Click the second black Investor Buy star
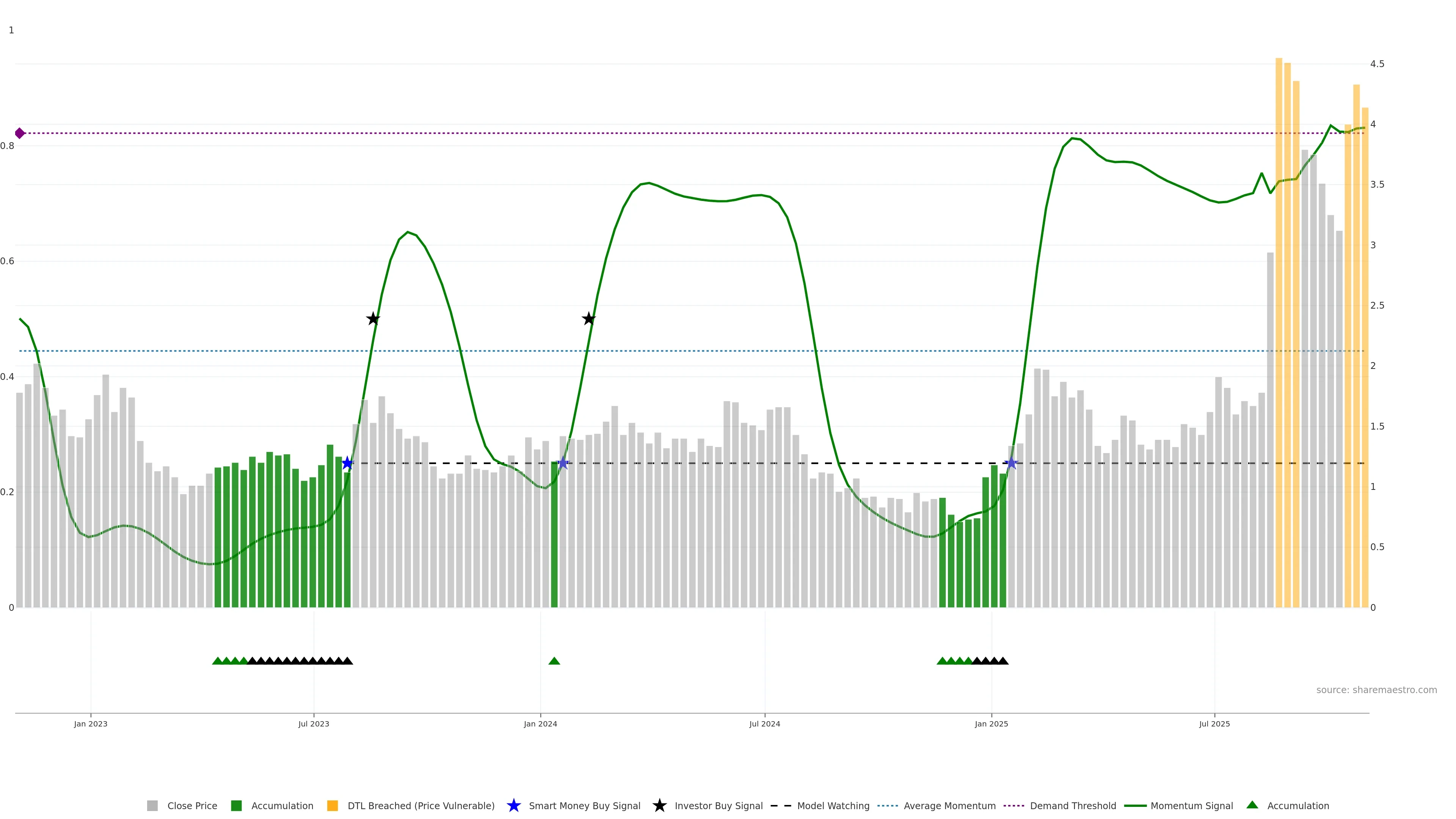 point(588,319)
